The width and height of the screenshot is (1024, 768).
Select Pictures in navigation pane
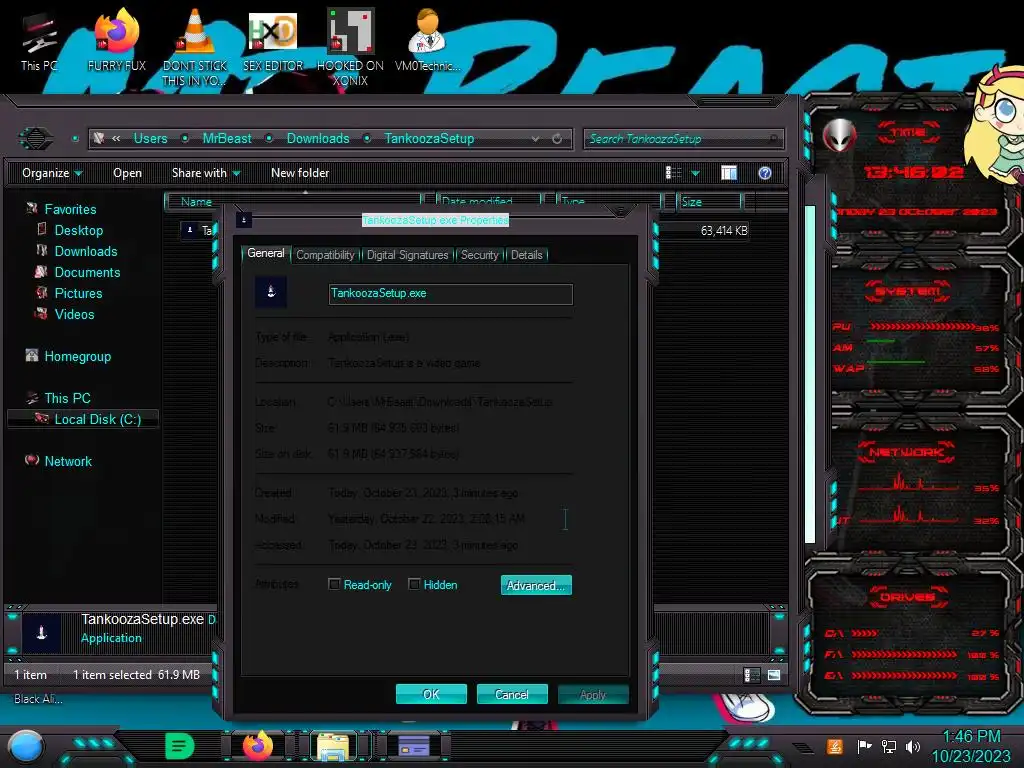(x=78, y=293)
